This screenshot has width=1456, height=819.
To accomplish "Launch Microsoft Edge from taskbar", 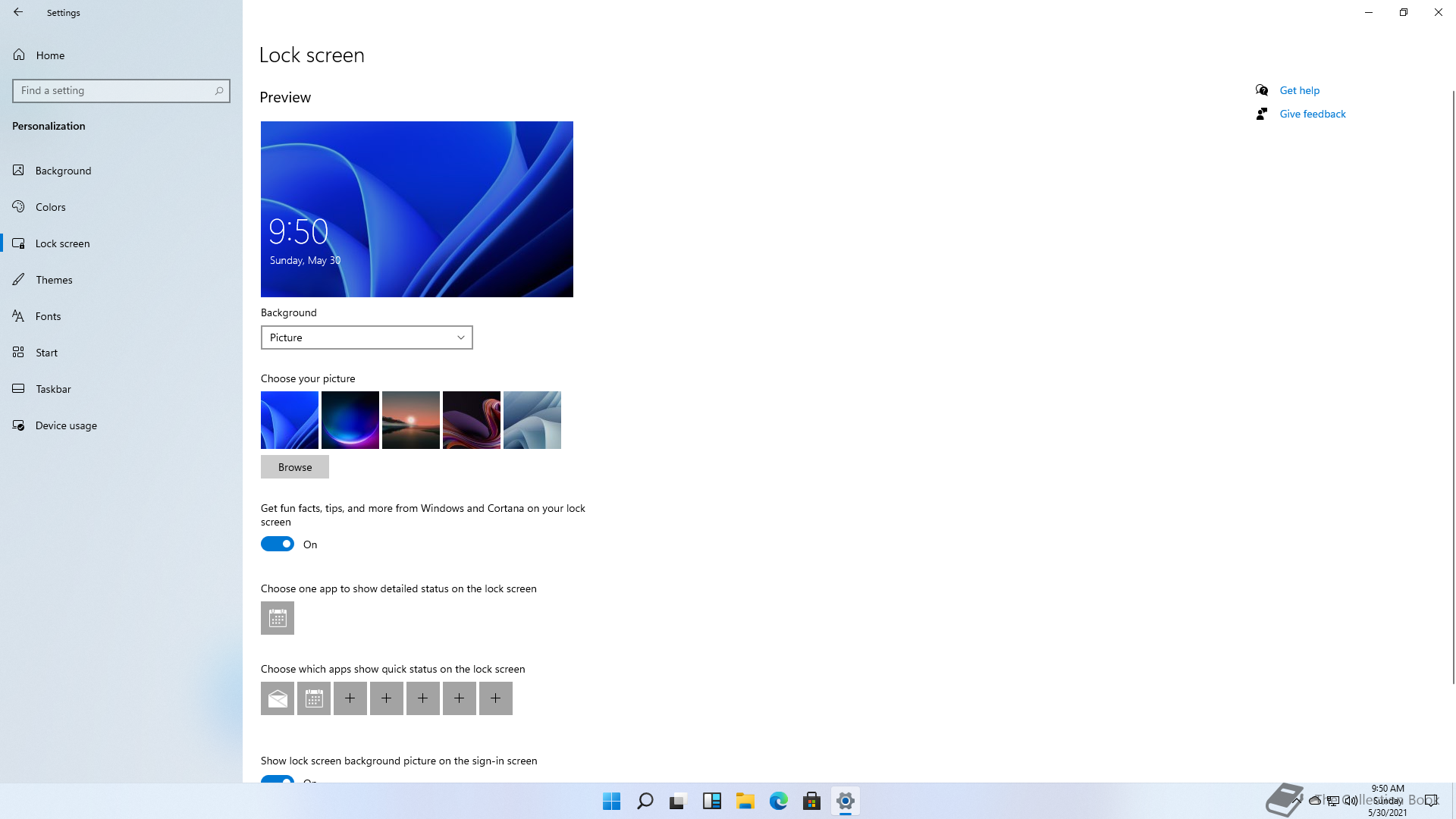I will (x=779, y=801).
